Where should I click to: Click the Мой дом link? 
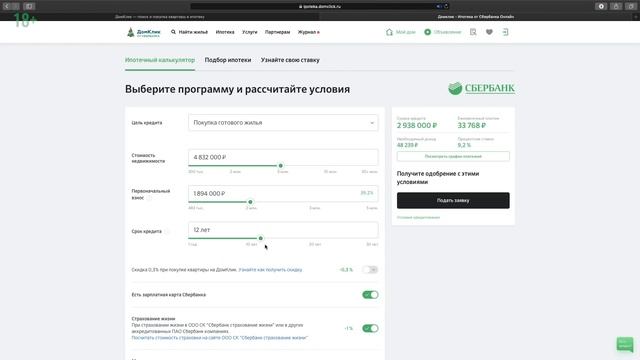(x=405, y=32)
